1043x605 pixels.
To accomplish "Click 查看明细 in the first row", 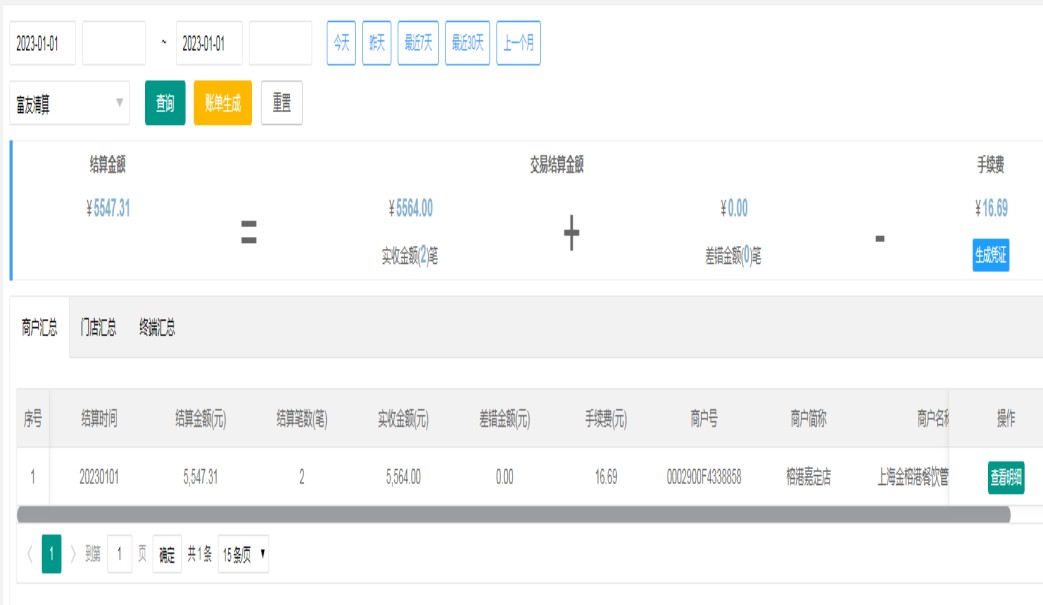I will 1005,478.
